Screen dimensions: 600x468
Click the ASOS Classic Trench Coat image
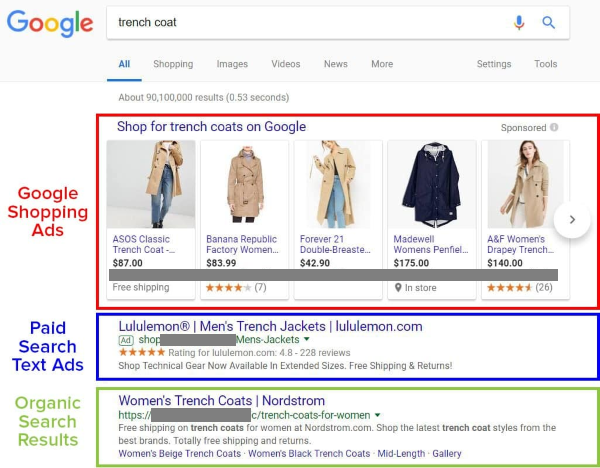point(151,184)
